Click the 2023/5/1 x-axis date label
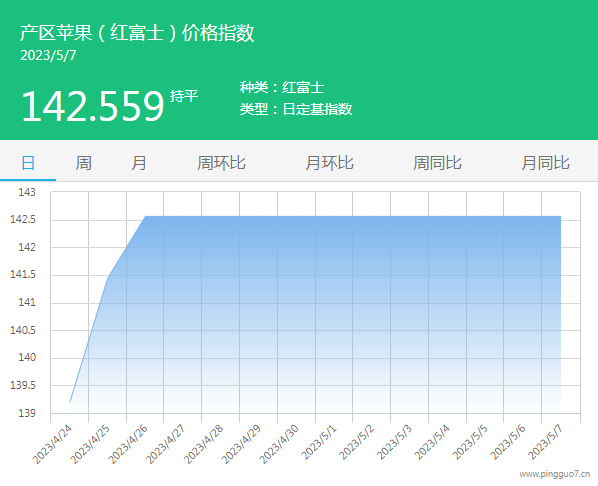 click(319, 443)
